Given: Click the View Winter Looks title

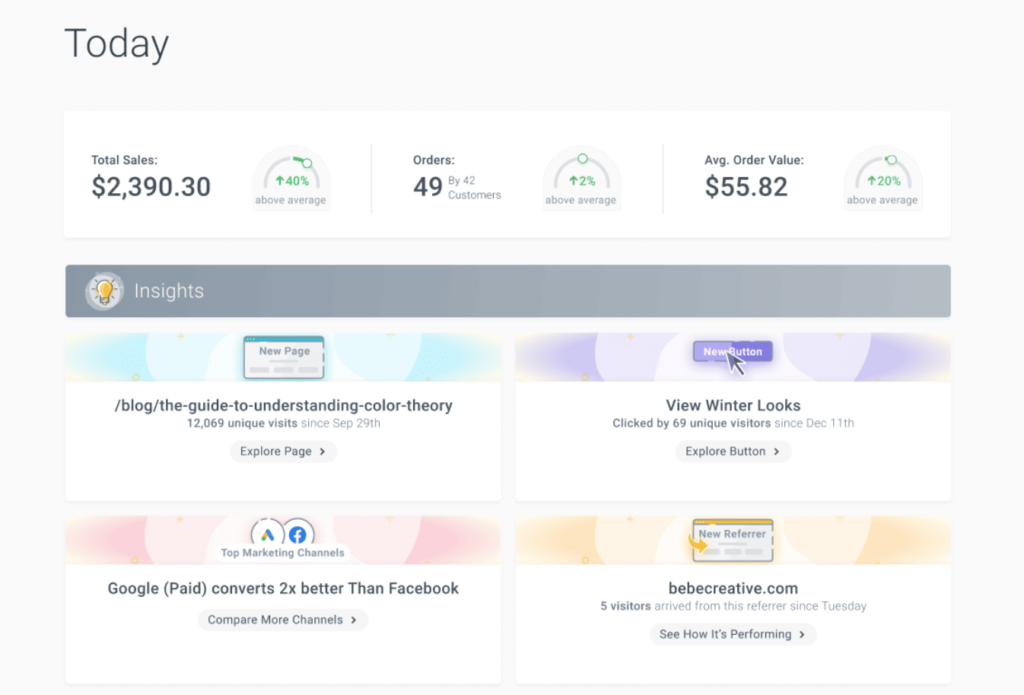Looking at the screenshot, I should (733, 406).
